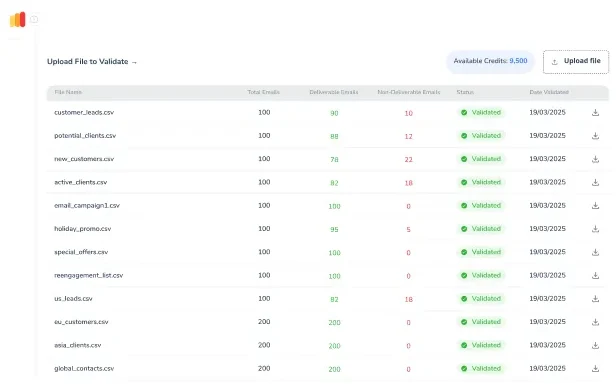Click deliverable count 78 for new_customers.csv
The width and height of the screenshot is (616, 386).
334,160
